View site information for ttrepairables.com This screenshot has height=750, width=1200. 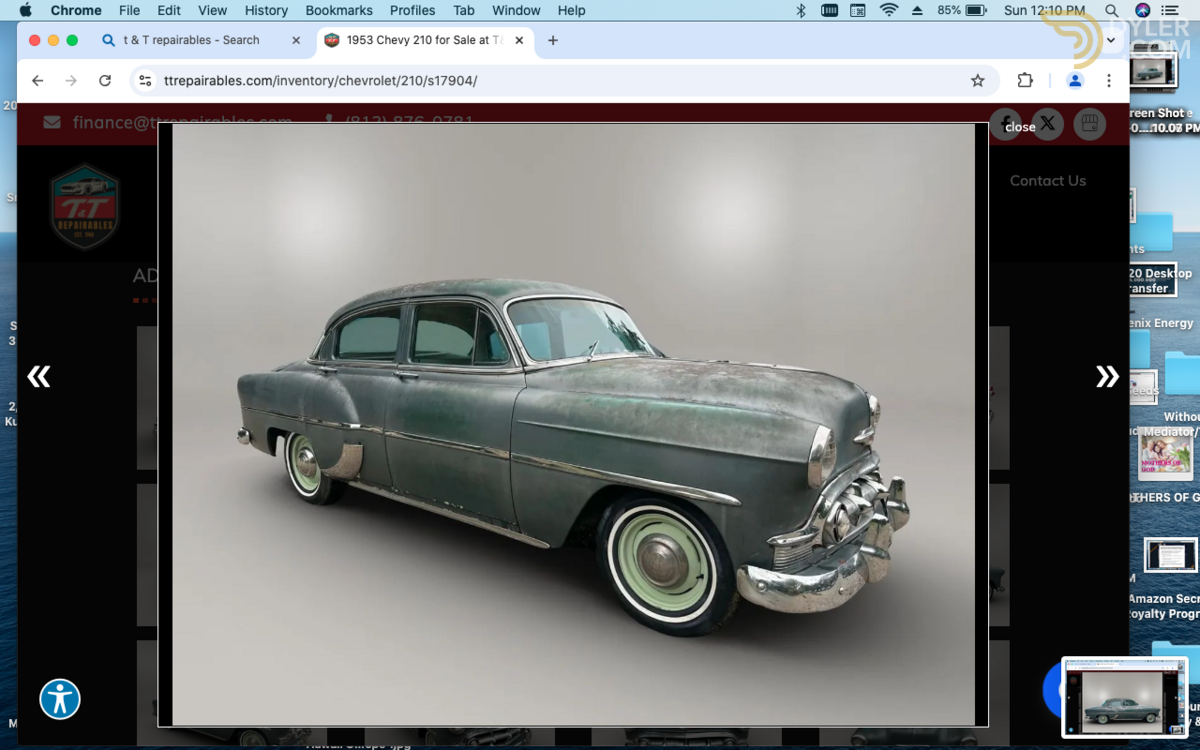[146, 81]
